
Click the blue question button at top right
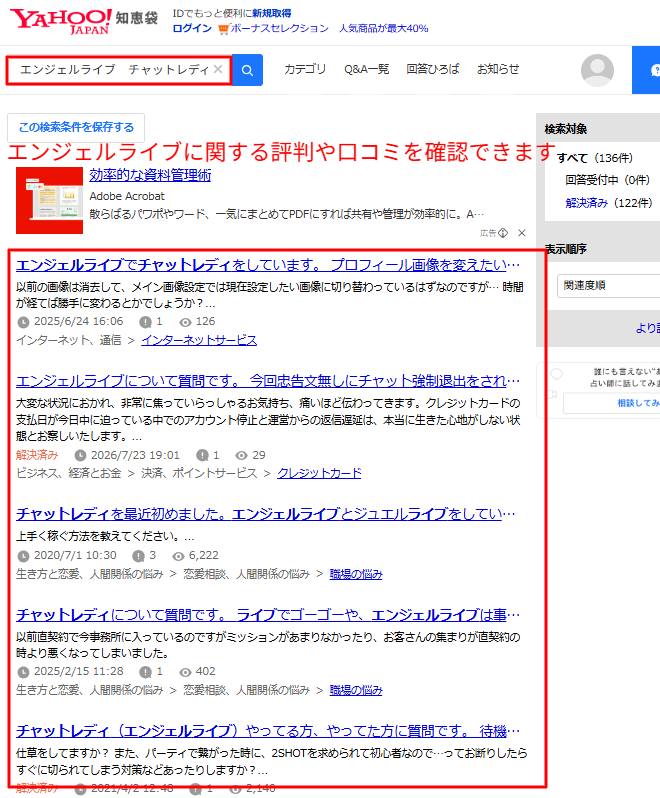pos(646,70)
